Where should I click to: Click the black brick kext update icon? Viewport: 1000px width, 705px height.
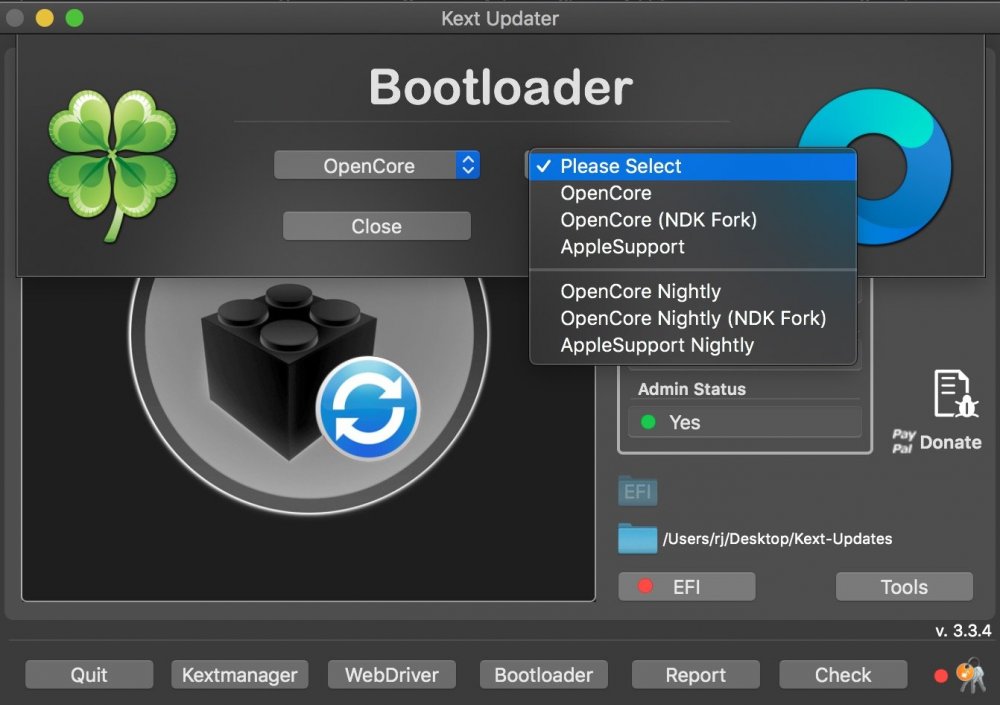click(289, 371)
